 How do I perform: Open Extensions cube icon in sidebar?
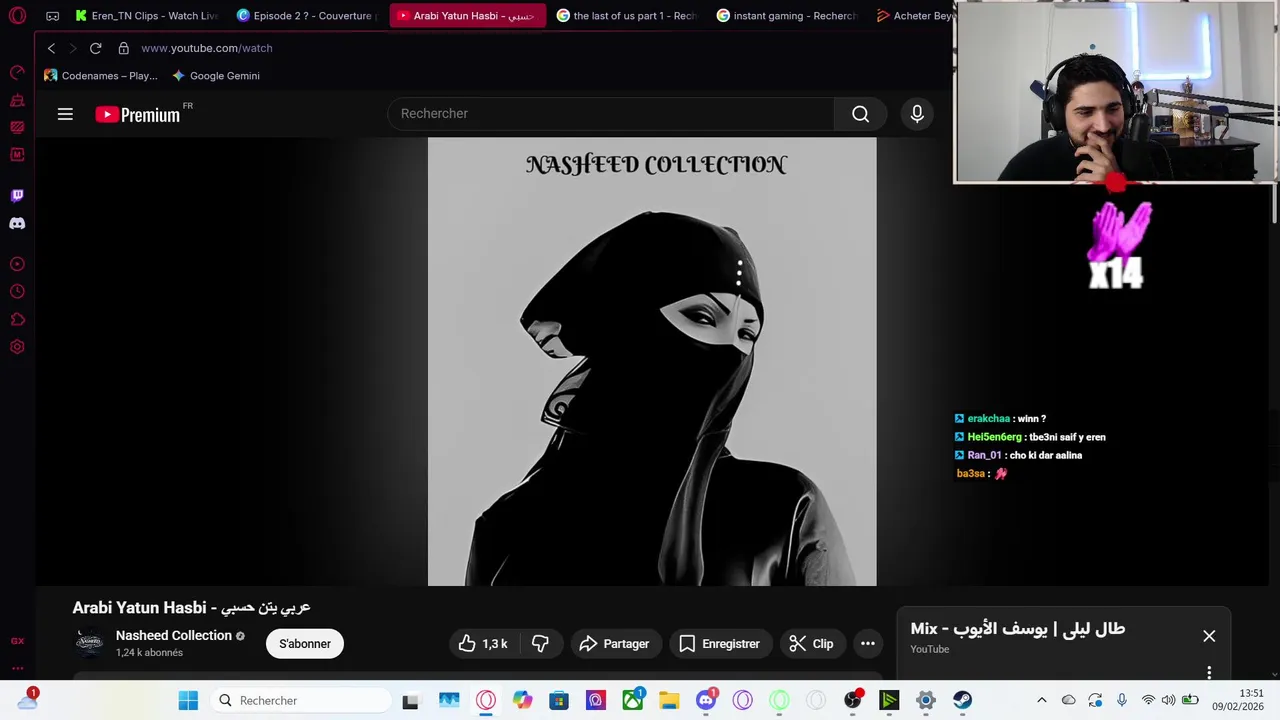[x=17, y=320]
